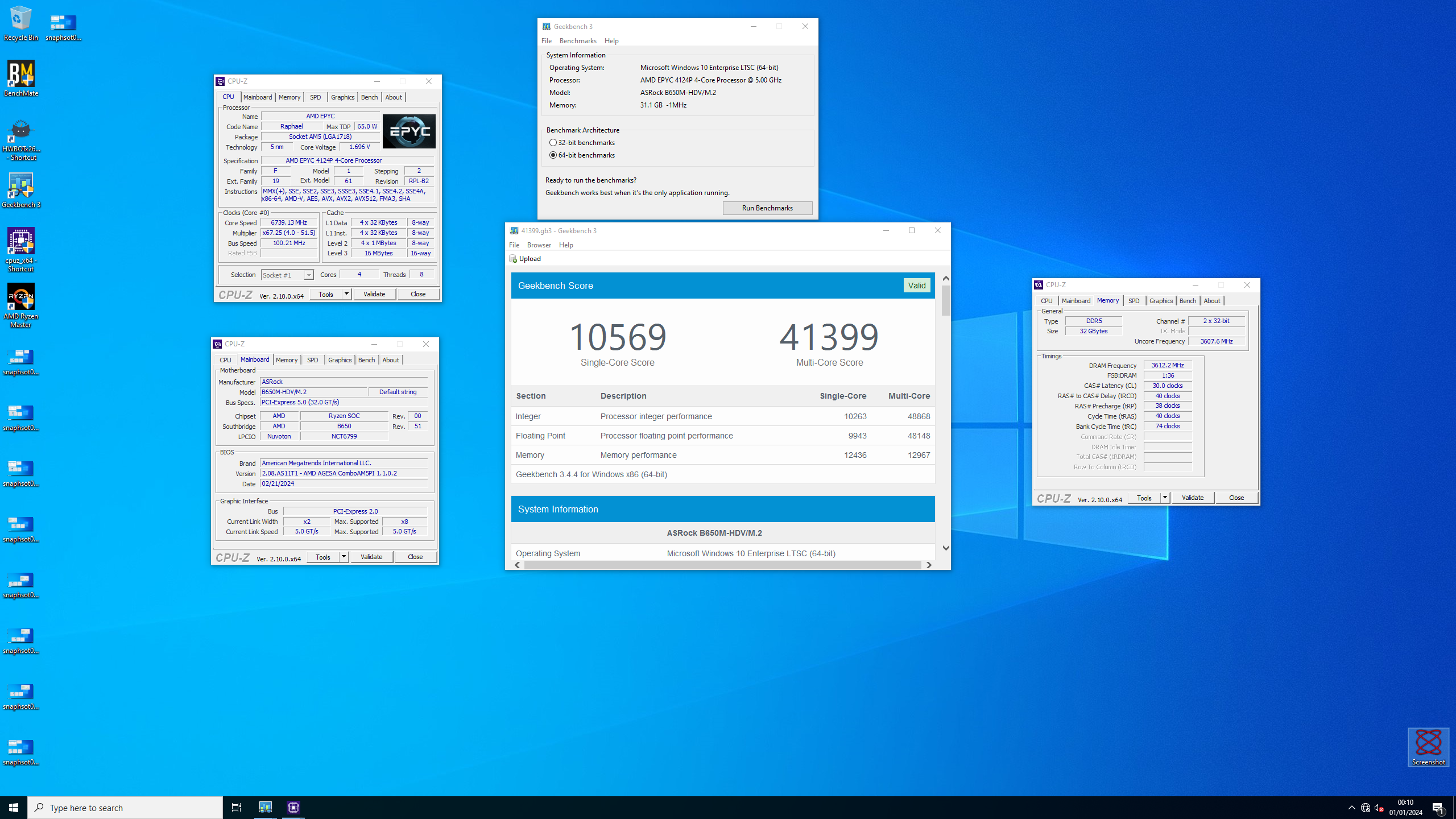Click the Upload icon in Geekbench results

click(512, 258)
